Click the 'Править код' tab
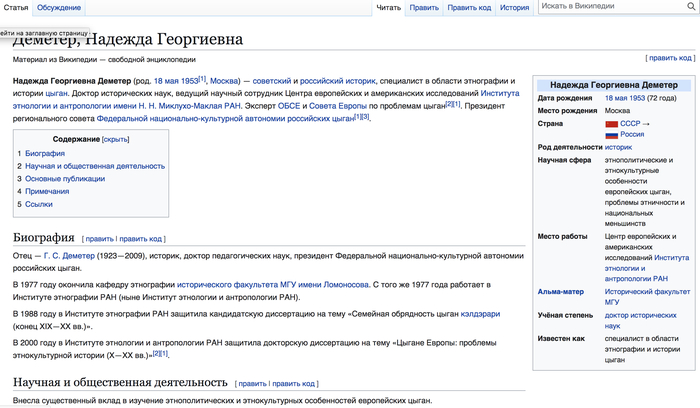This screenshot has height=408, width=700. tap(469, 8)
